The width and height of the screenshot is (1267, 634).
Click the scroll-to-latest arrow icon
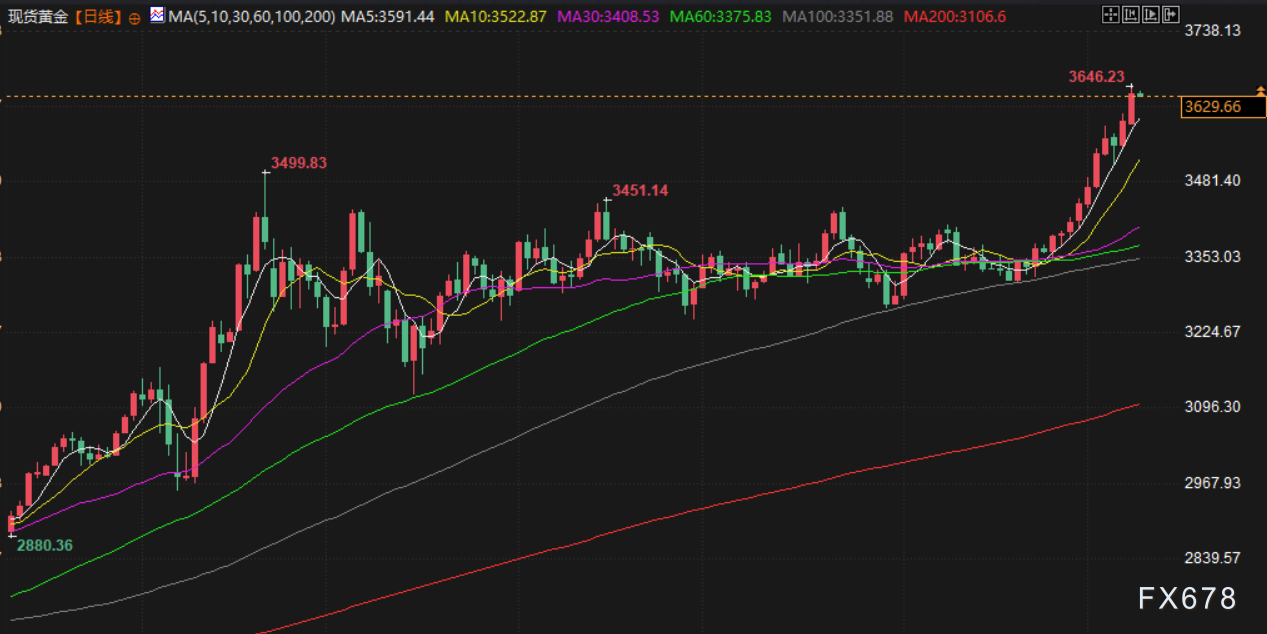[1171, 15]
